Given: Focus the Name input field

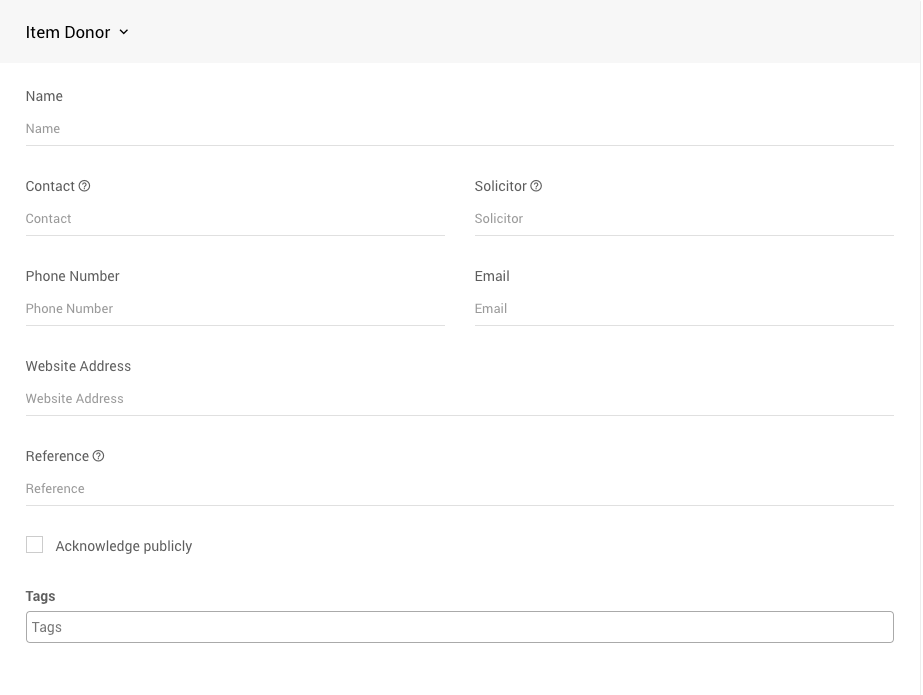Looking at the screenshot, I should coord(459,129).
